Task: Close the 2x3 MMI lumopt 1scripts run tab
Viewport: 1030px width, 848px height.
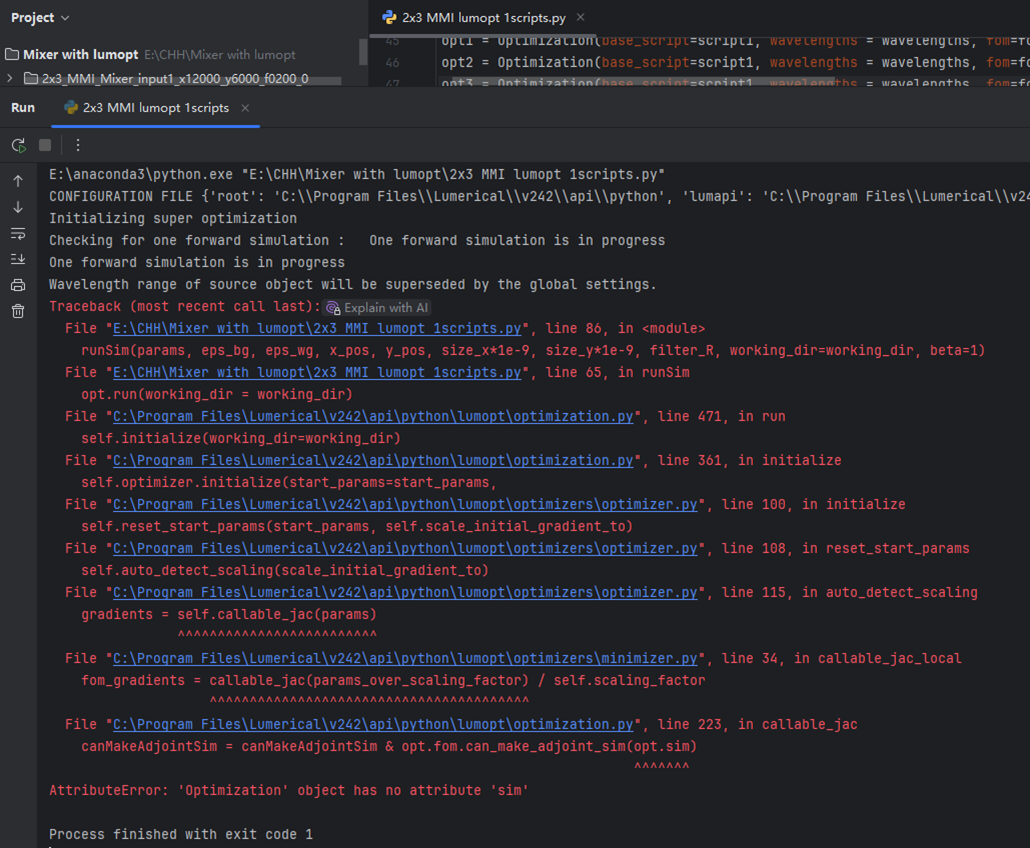Action: (245, 108)
